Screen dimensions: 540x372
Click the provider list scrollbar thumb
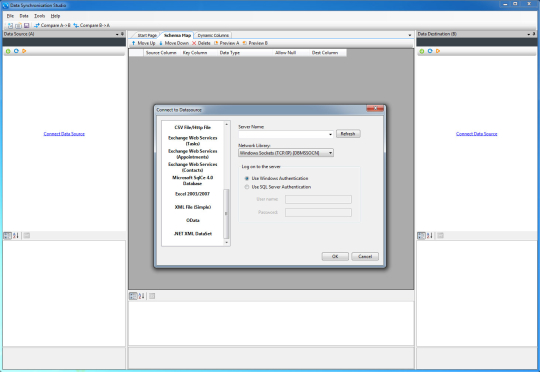pyautogui.click(x=226, y=214)
